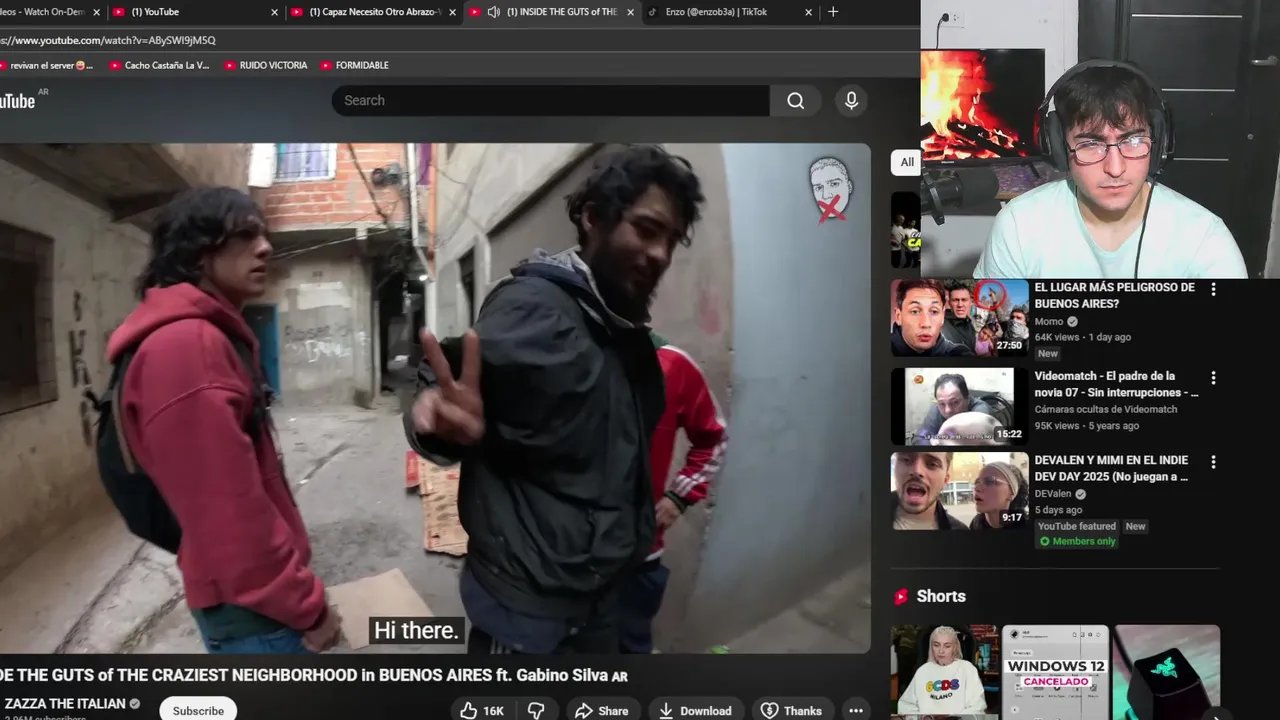
Task: Dislike the video with thumbs down
Action: [x=536, y=710]
